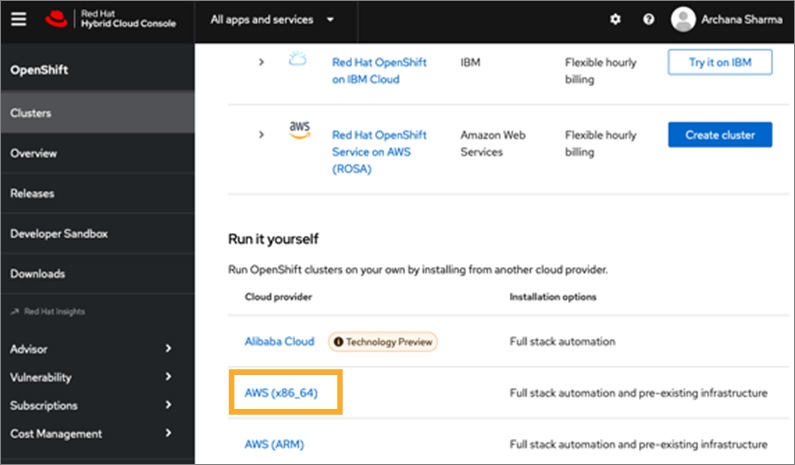The width and height of the screenshot is (795, 465).
Task: Expand the ROSA row chevron
Action: tap(261, 135)
